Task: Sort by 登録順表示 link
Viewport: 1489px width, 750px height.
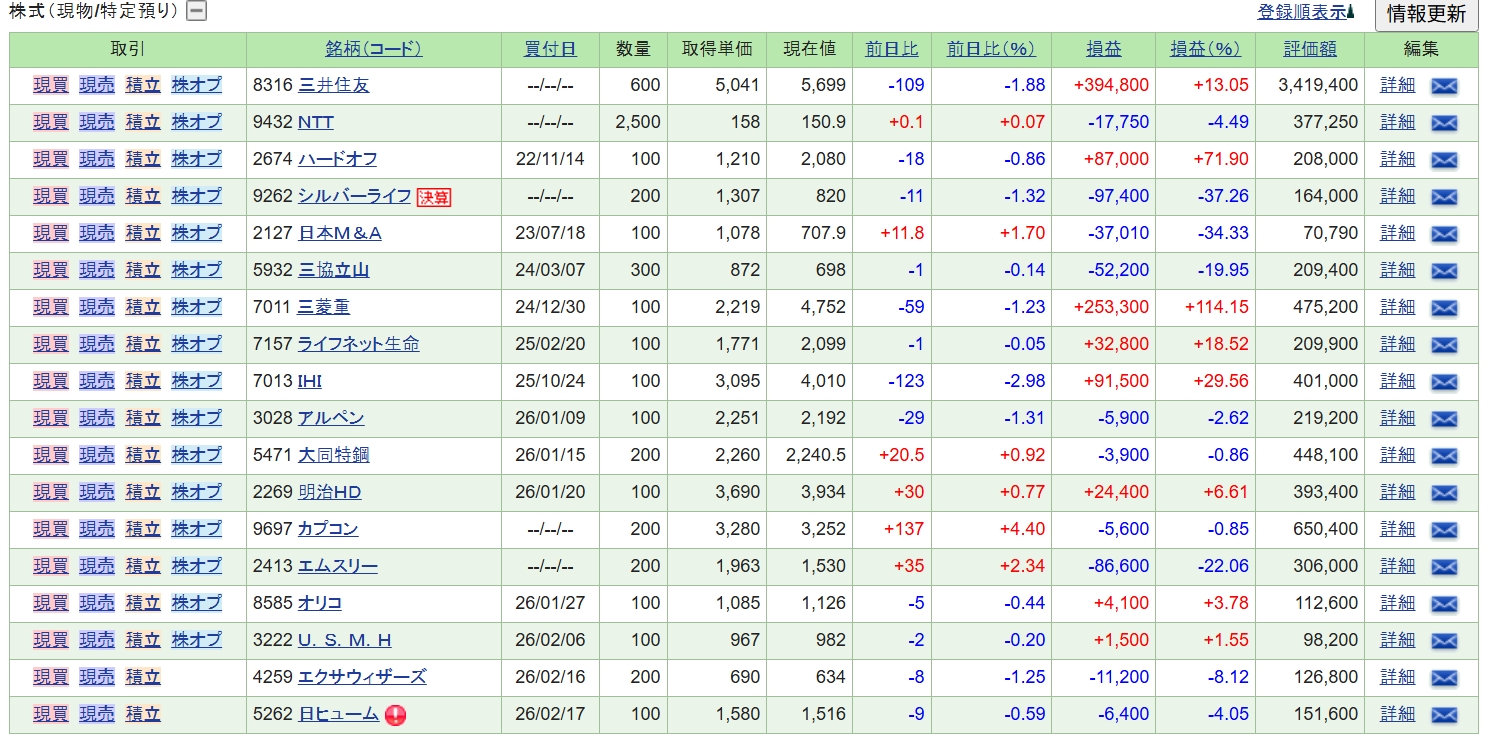Action: [1305, 13]
